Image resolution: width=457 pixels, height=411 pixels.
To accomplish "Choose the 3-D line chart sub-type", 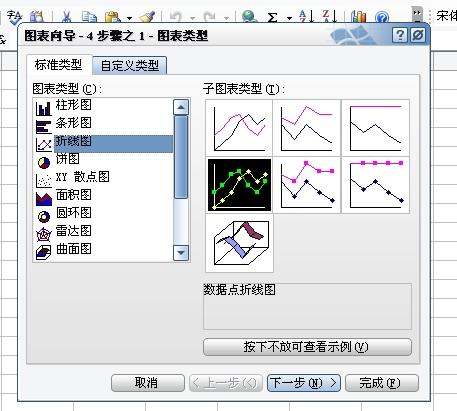I will click(239, 243).
